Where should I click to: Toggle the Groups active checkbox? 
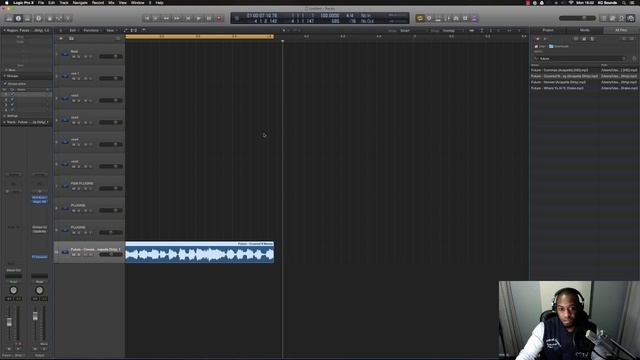[x=5, y=84]
